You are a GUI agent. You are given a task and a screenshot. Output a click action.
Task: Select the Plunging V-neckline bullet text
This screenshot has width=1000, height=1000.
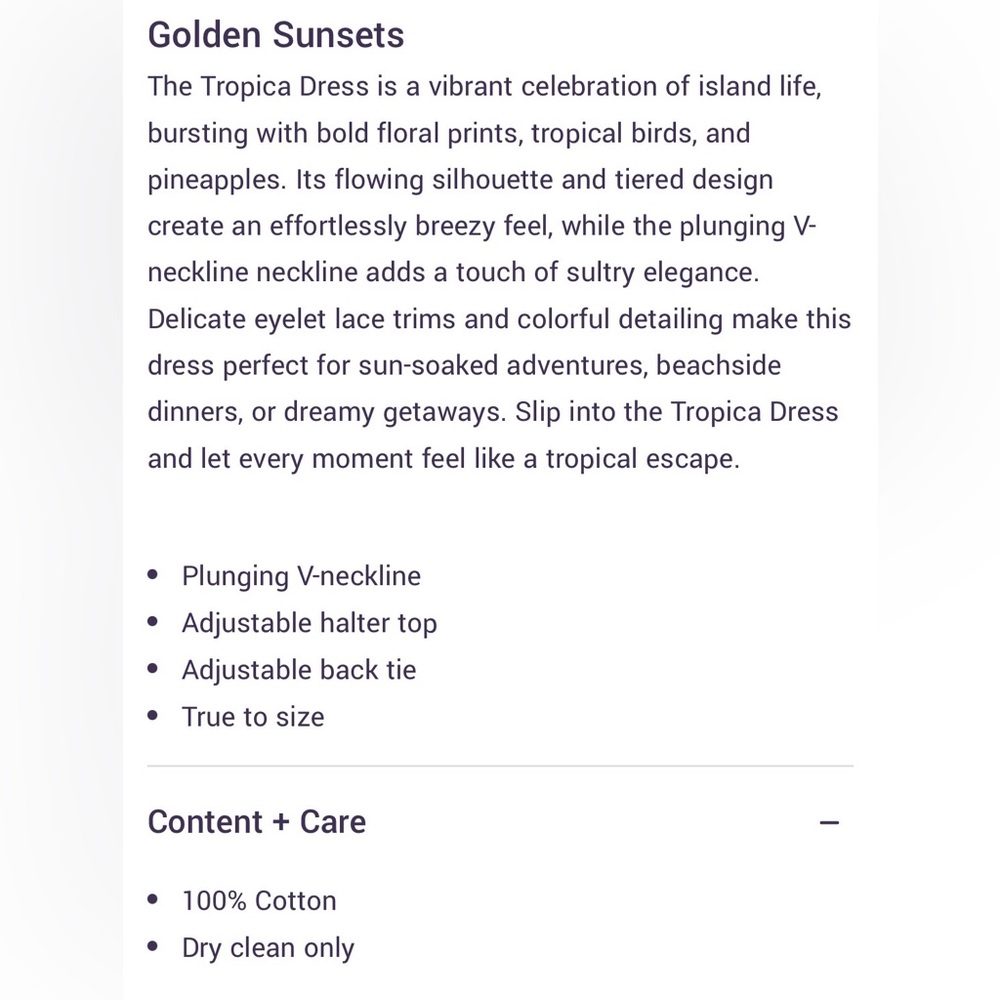click(x=301, y=576)
